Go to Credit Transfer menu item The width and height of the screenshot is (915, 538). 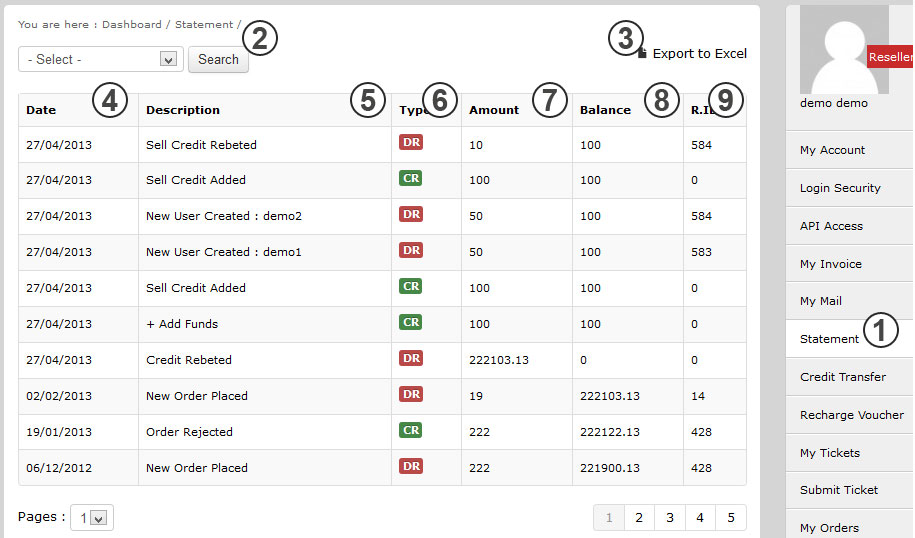pos(842,377)
